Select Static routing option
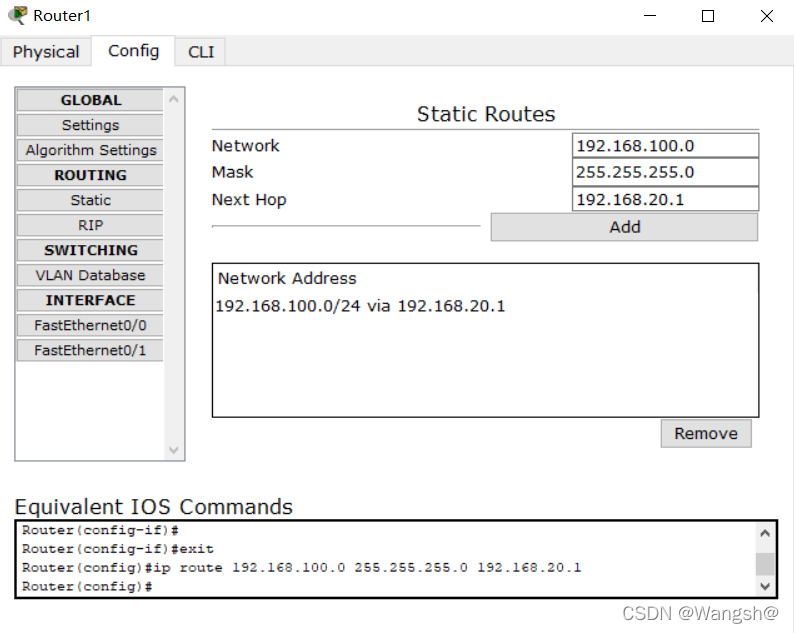The image size is (794, 633). pyautogui.click(x=90, y=200)
